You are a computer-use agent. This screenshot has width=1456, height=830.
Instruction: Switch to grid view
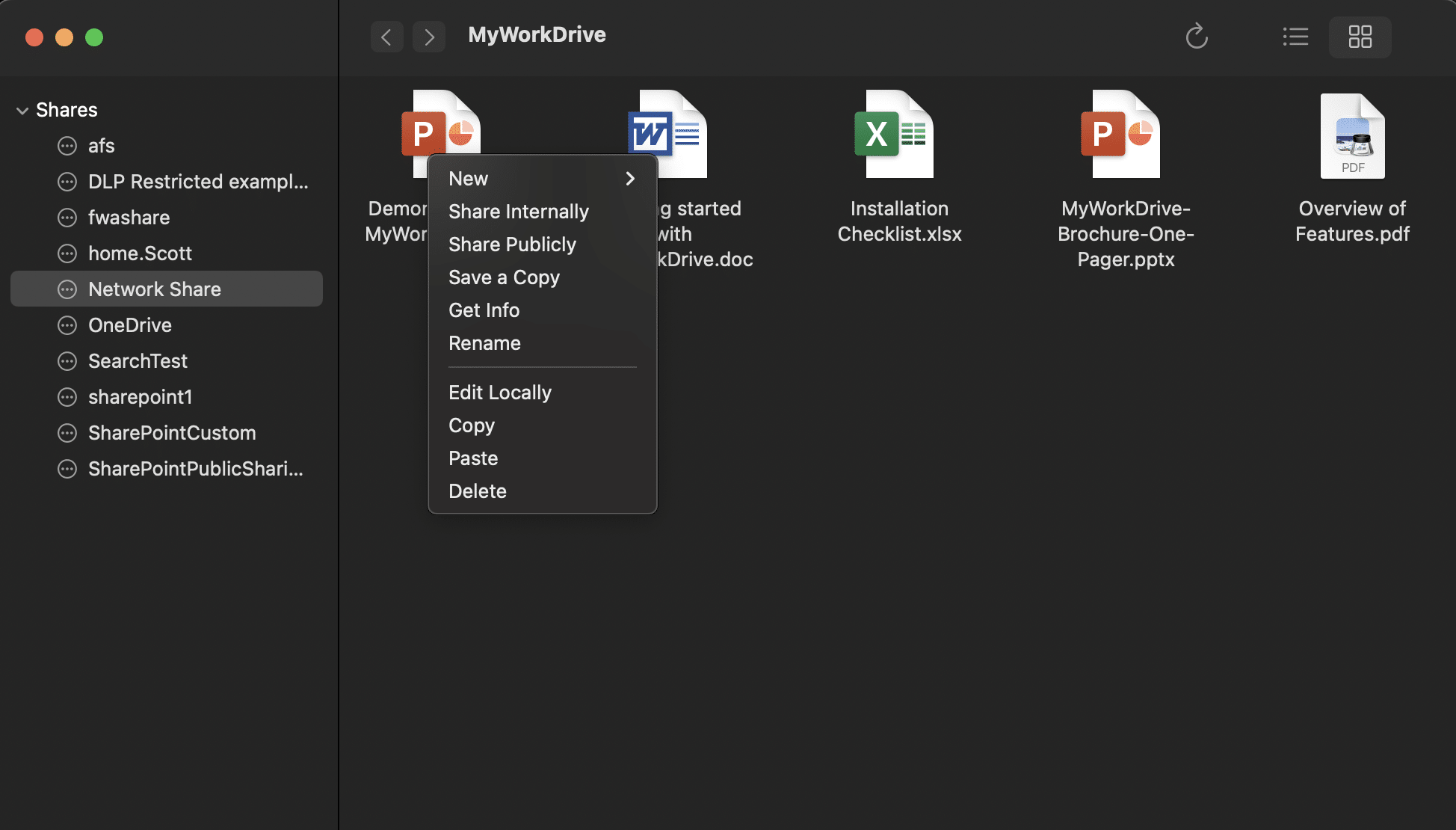[1360, 36]
